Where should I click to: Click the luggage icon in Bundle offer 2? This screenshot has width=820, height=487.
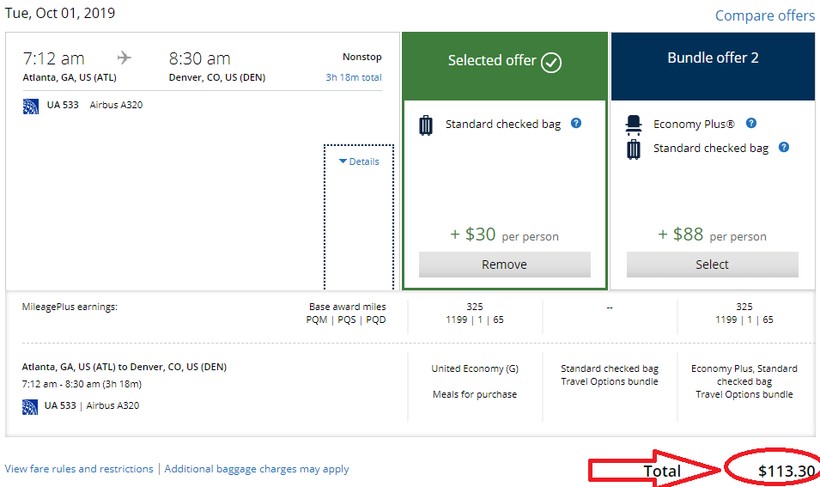634,149
